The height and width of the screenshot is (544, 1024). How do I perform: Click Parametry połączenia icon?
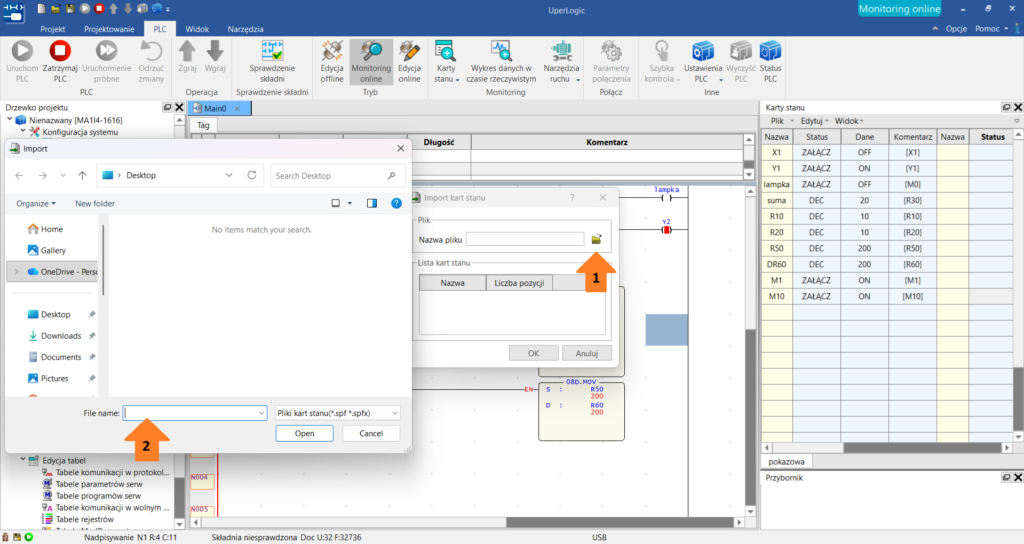click(x=611, y=51)
